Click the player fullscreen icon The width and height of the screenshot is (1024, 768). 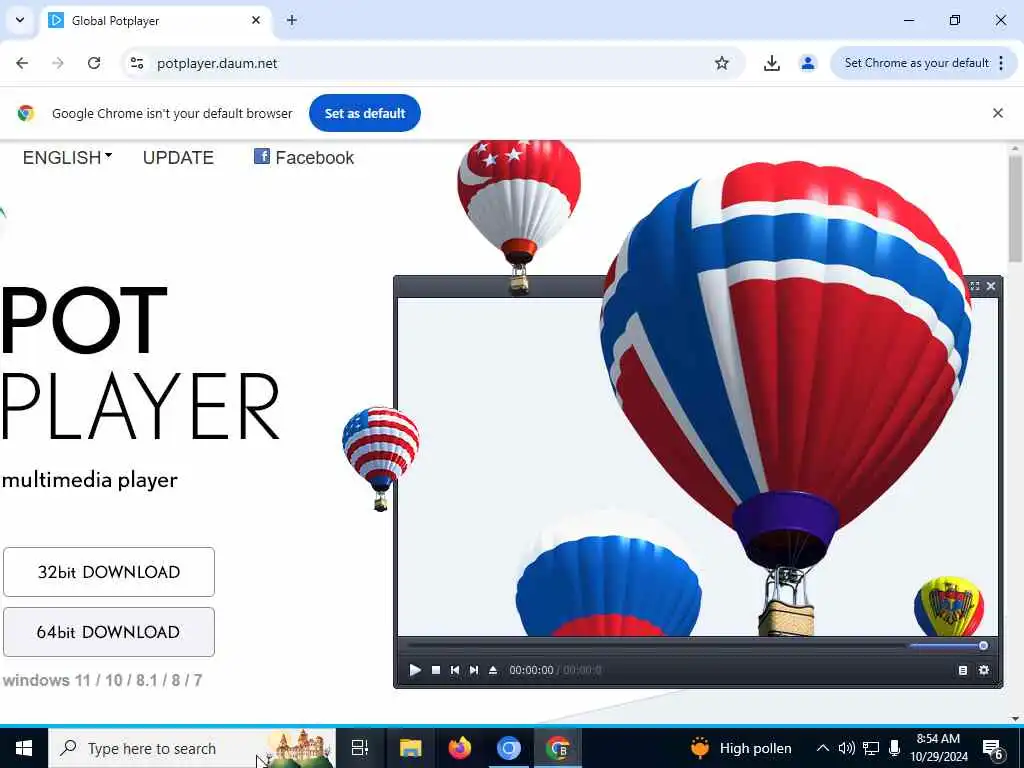click(x=975, y=286)
